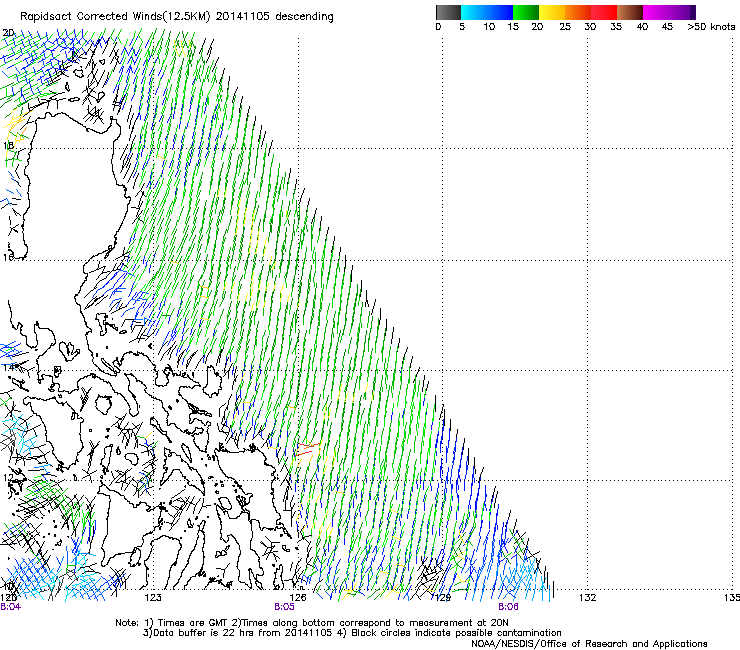Viewport: 740px width, 650px height.
Task: Click the red wind barb east of 126
Action: coord(308,449)
